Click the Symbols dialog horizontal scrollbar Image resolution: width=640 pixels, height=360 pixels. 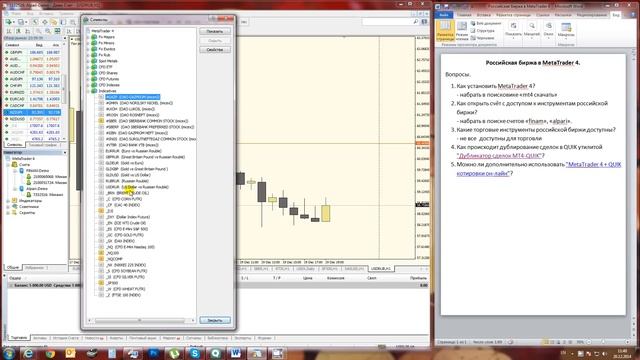click(x=141, y=320)
